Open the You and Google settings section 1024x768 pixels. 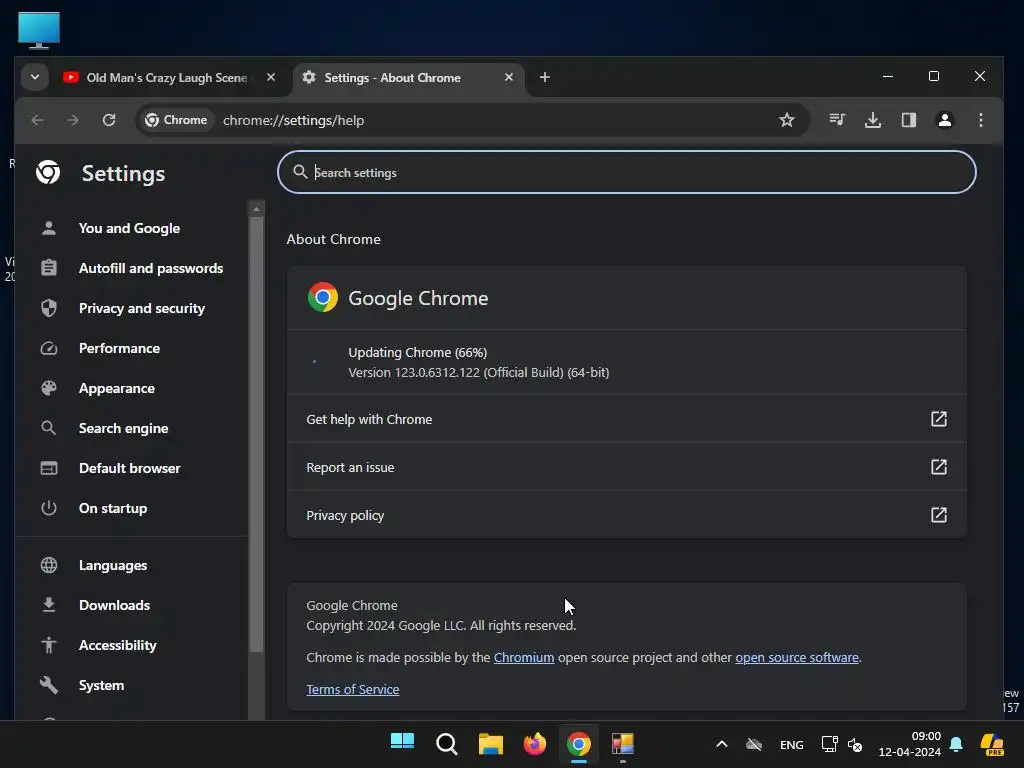(x=129, y=229)
